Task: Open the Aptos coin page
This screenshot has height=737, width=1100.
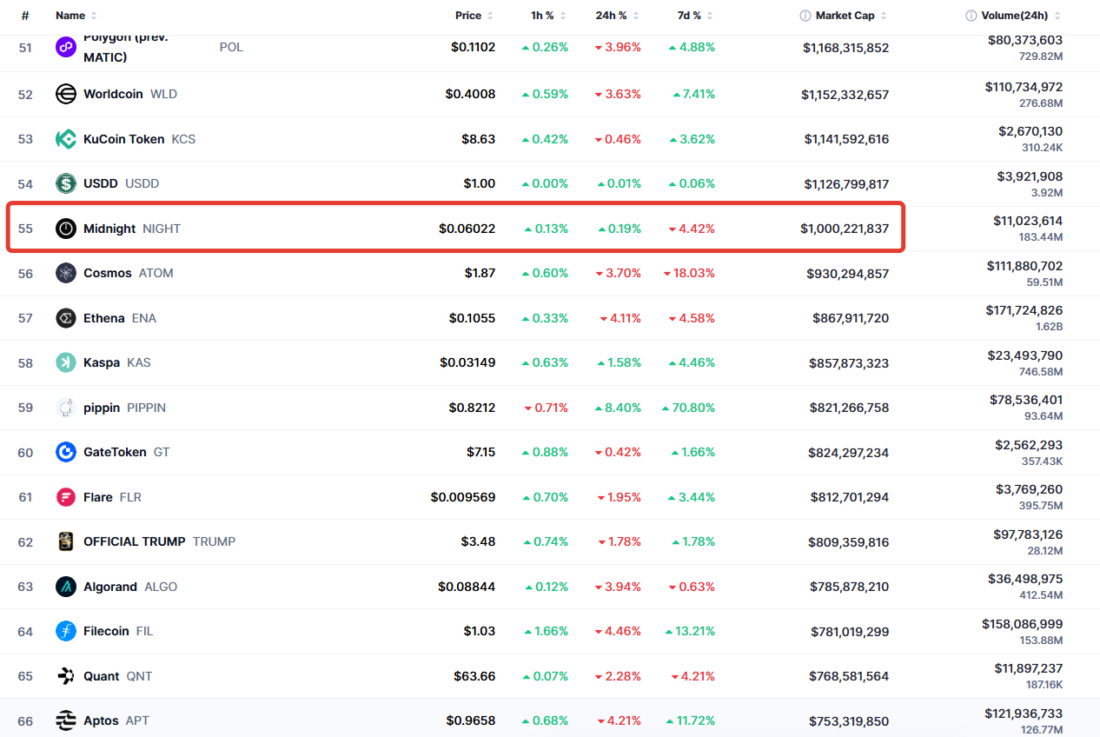Action: point(101,720)
